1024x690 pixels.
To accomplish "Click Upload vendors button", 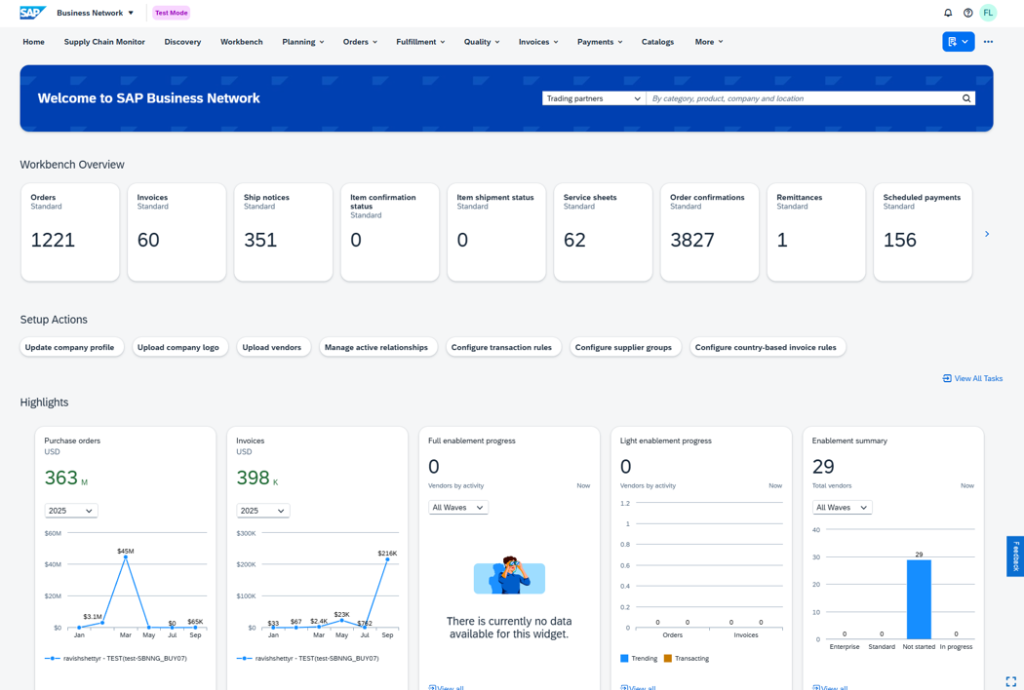I will (x=272, y=347).
